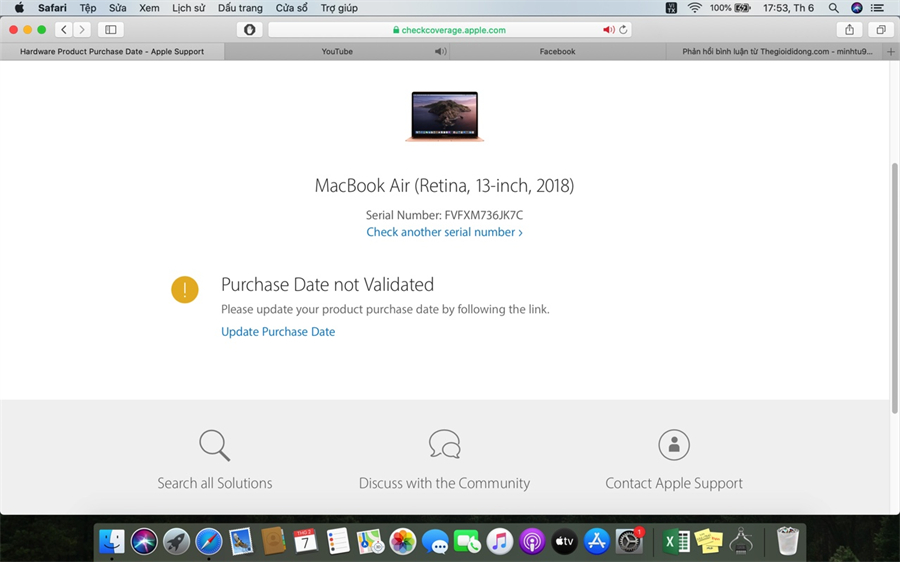The width and height of the screenshot is (900, 562).
Task: Open Discuss with the Community
Action: (444, 483)
